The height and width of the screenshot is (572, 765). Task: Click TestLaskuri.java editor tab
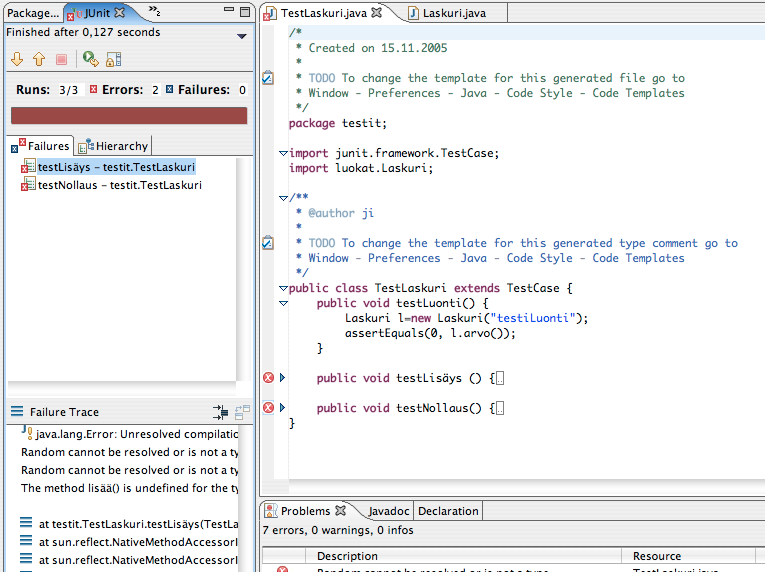pyautogui.click(x=323, y=13)
